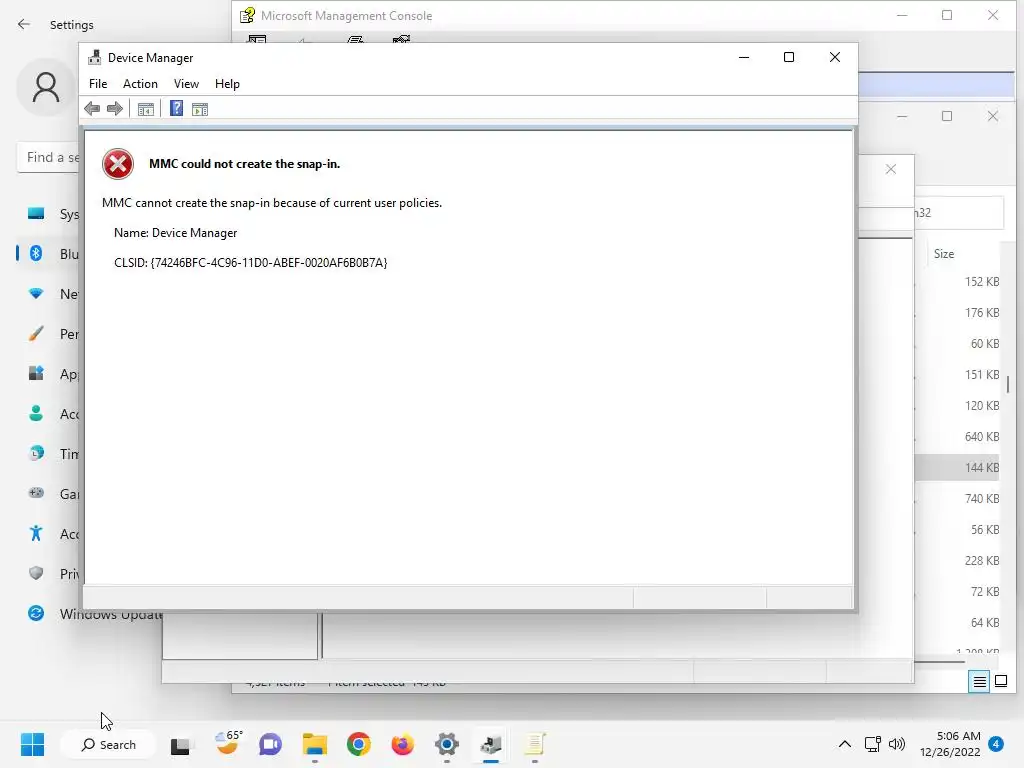Click the taskbar Search box
The height and width of the screenshot is (768, 1024).
[x=108, y=744]
